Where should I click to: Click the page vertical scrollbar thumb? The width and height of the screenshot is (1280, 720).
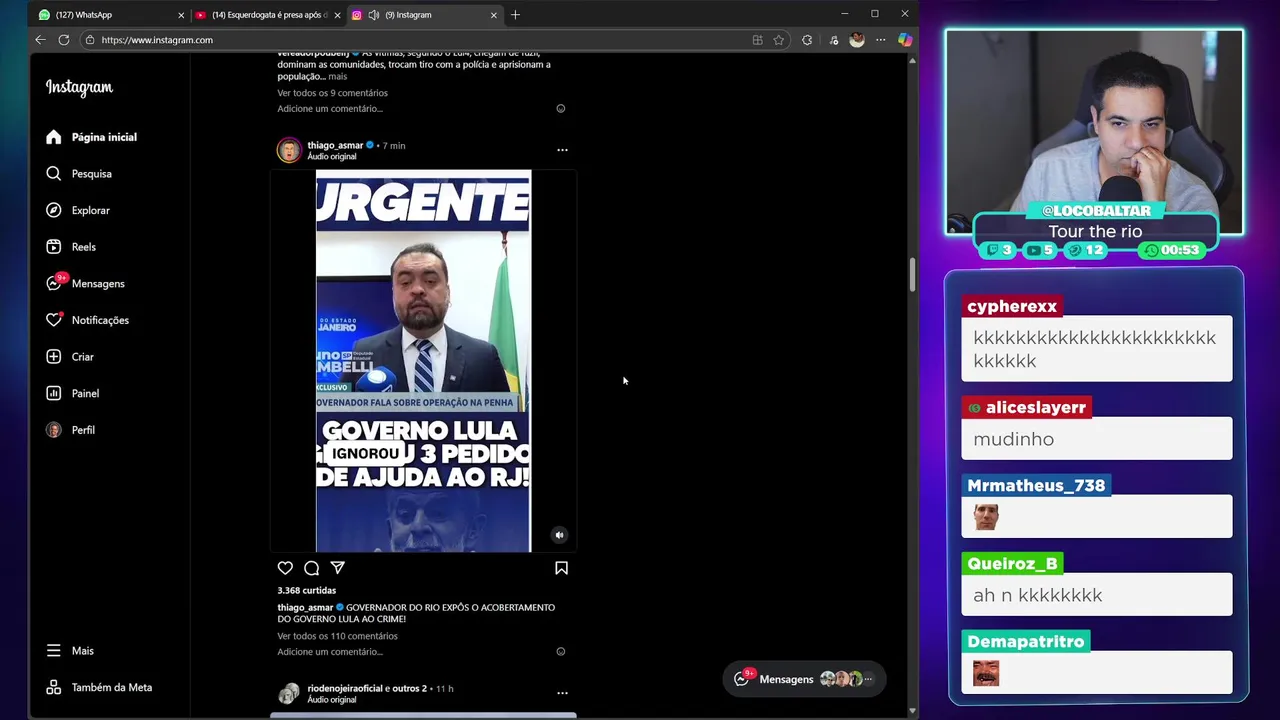(x=912, y=275)
